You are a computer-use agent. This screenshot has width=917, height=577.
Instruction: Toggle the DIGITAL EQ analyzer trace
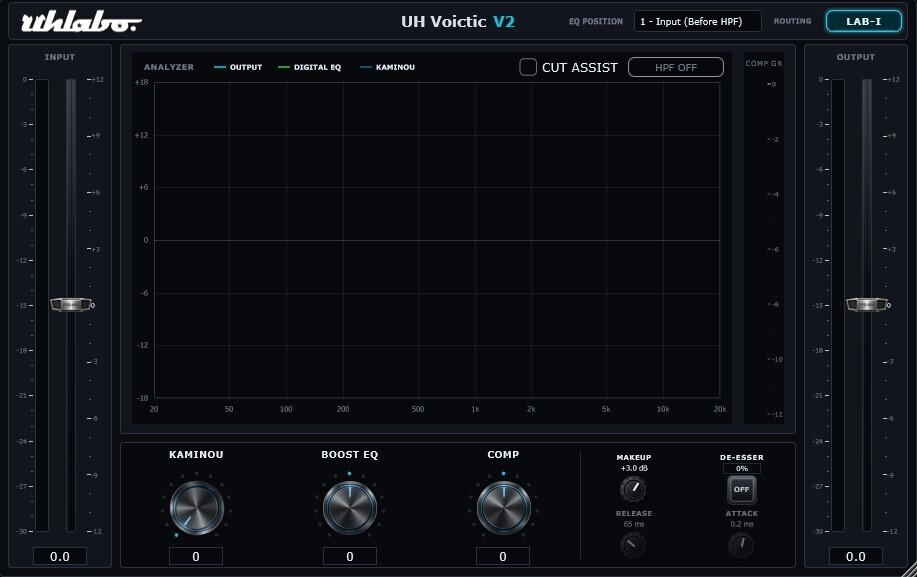tap(309, 67)
